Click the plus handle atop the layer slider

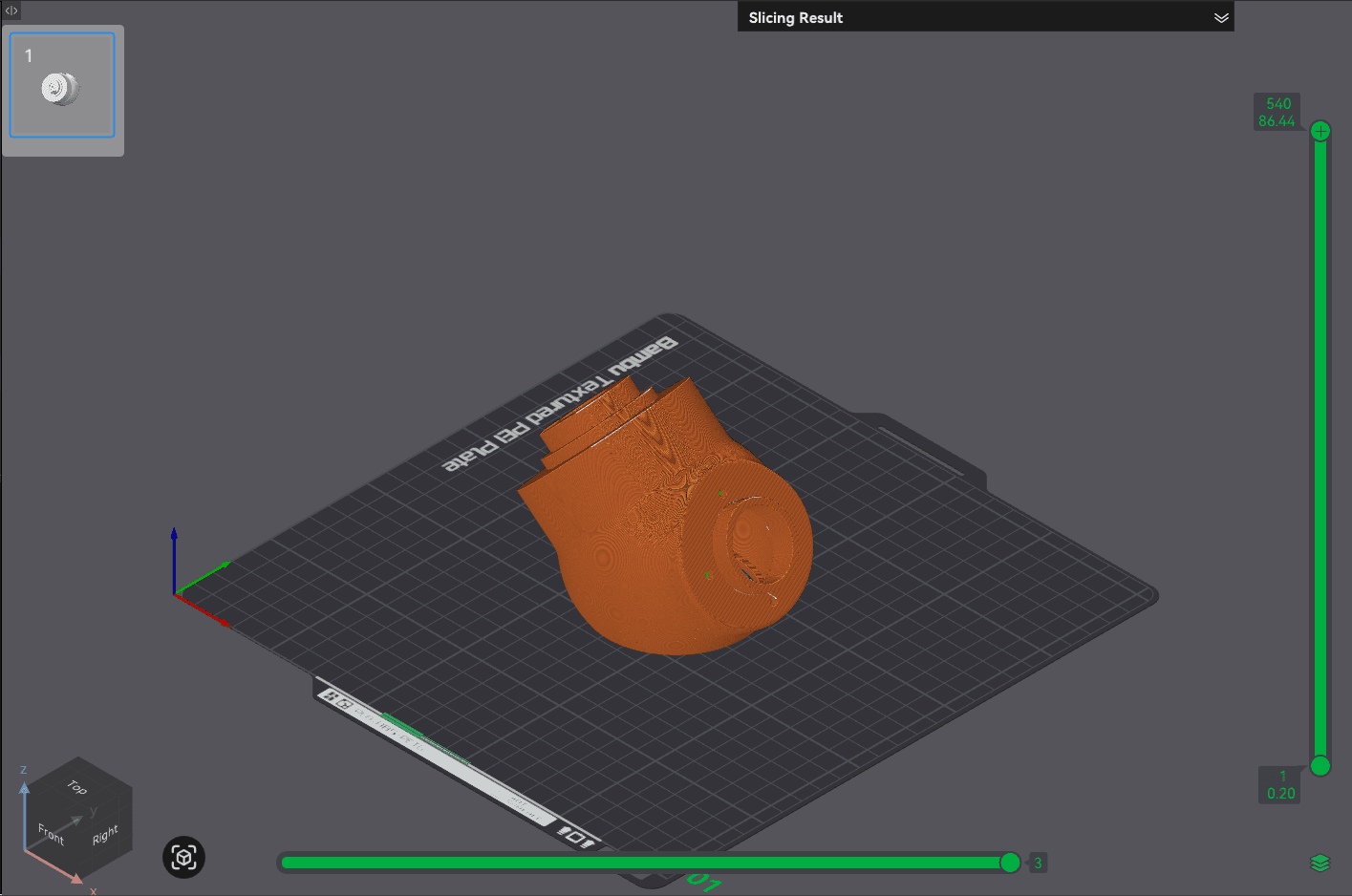click(1320, 130)
